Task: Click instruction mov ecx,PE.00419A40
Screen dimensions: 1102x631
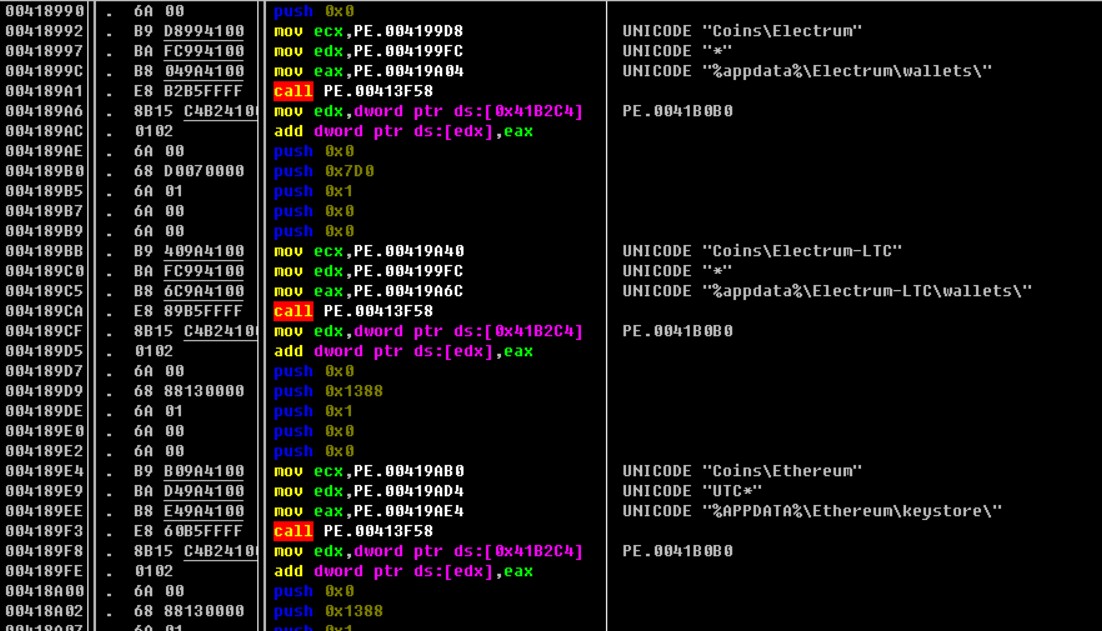Action: pos(368,251)
